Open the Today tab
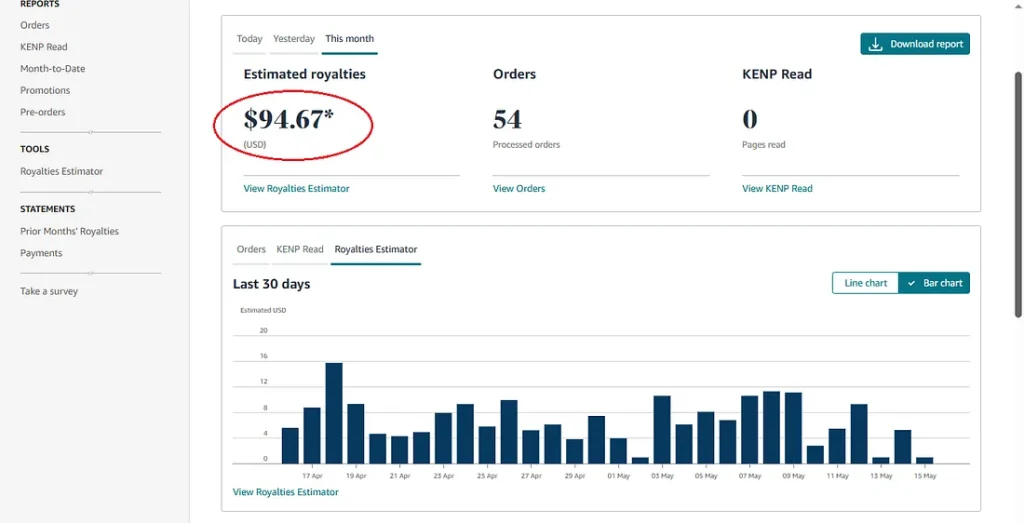This screenshot has width=1024, height=523. tap(249, 39)
